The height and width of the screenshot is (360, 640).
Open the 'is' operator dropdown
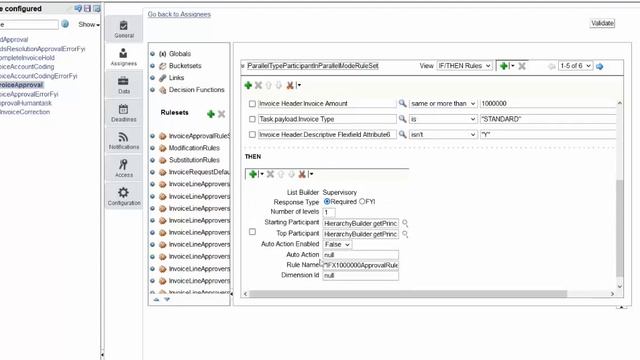coord(443,119)
